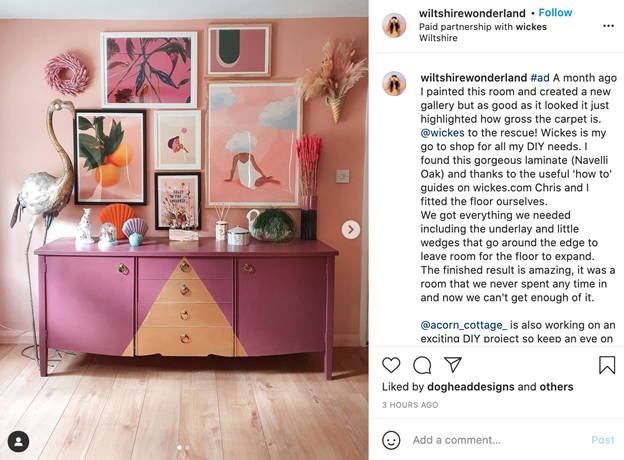Visit the @wickes mention in caption

(443, 133)
